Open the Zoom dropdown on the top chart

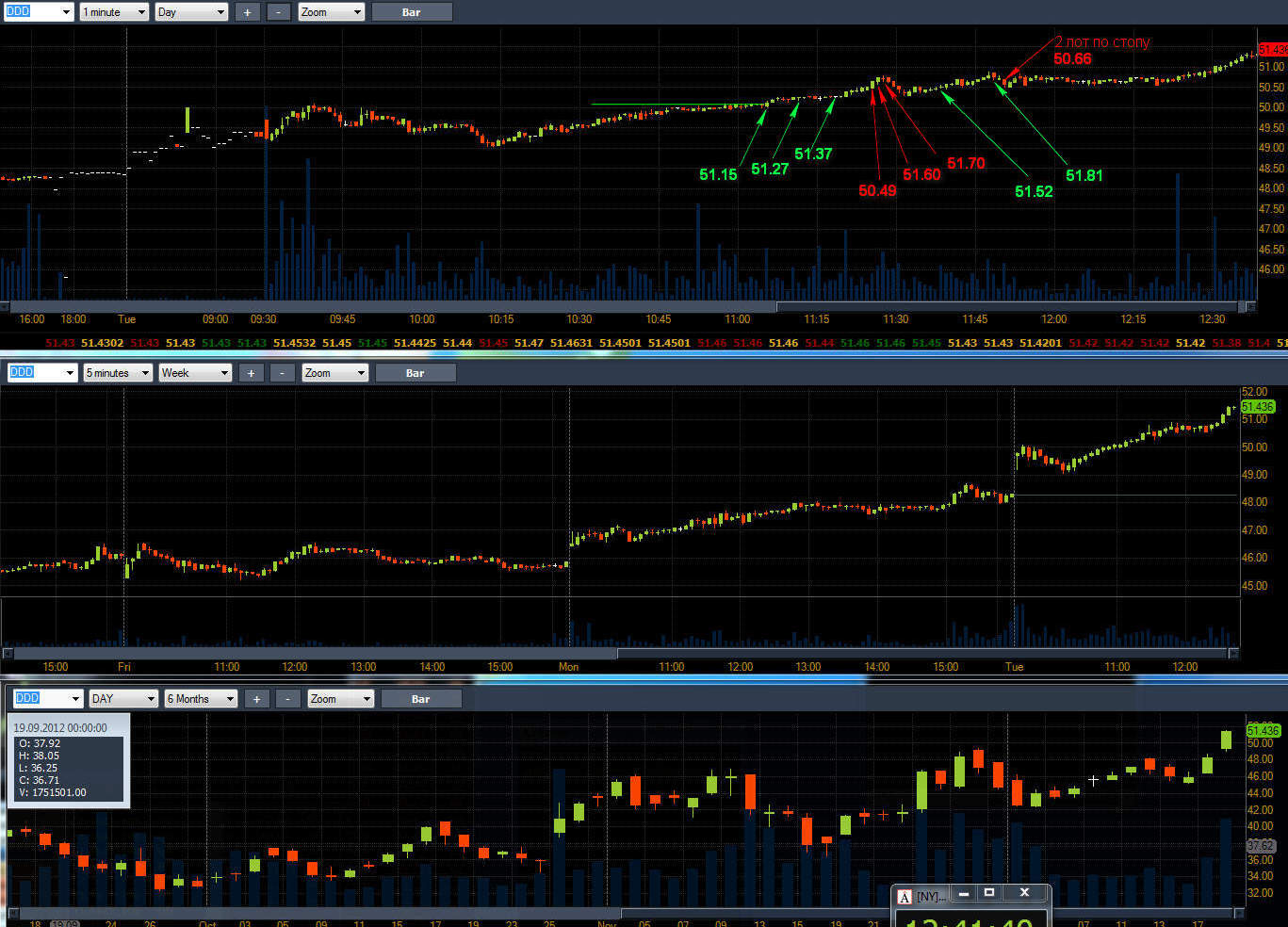tap(332, 12)
